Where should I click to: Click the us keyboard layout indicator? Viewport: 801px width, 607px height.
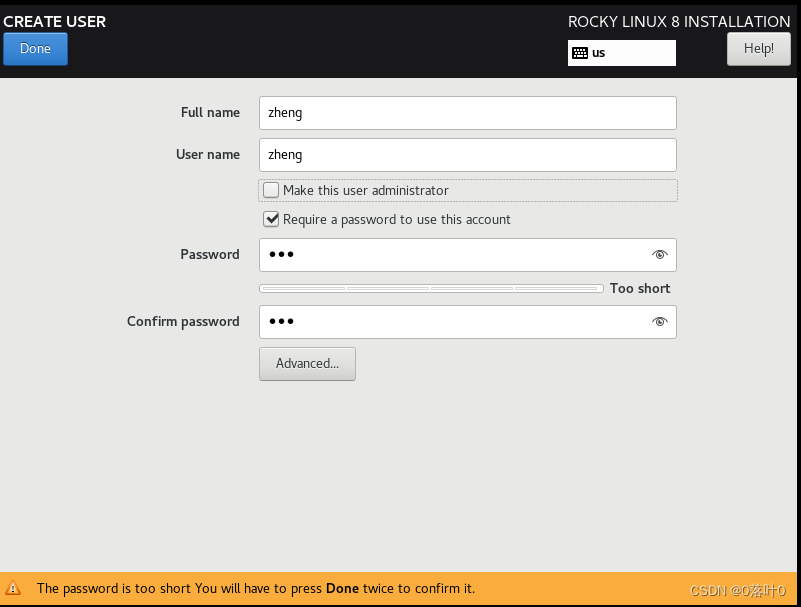tap(622, 53)
